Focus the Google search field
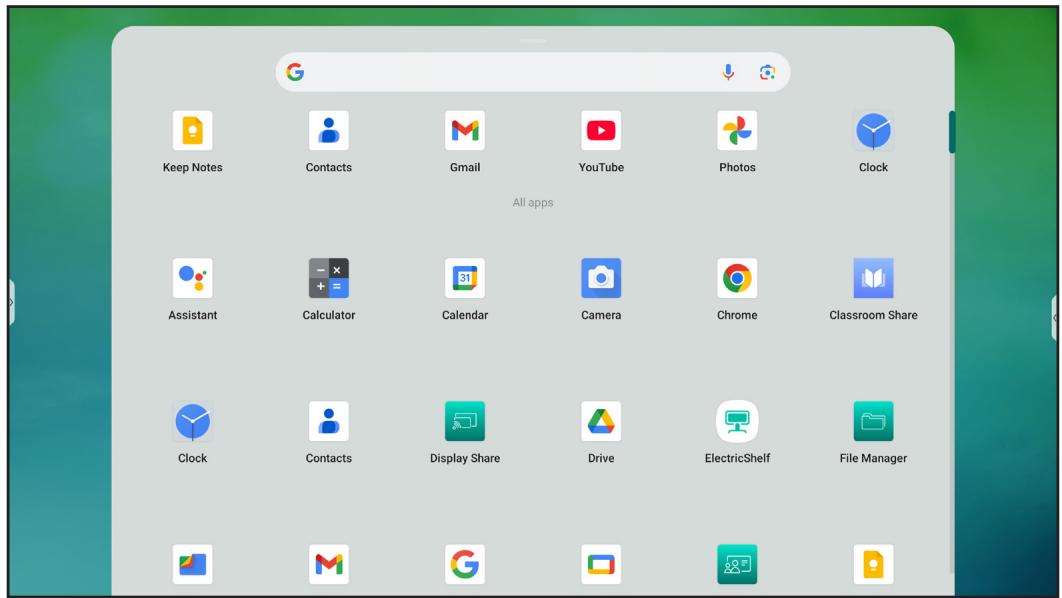1062x598 pixels. click(532, 72)
